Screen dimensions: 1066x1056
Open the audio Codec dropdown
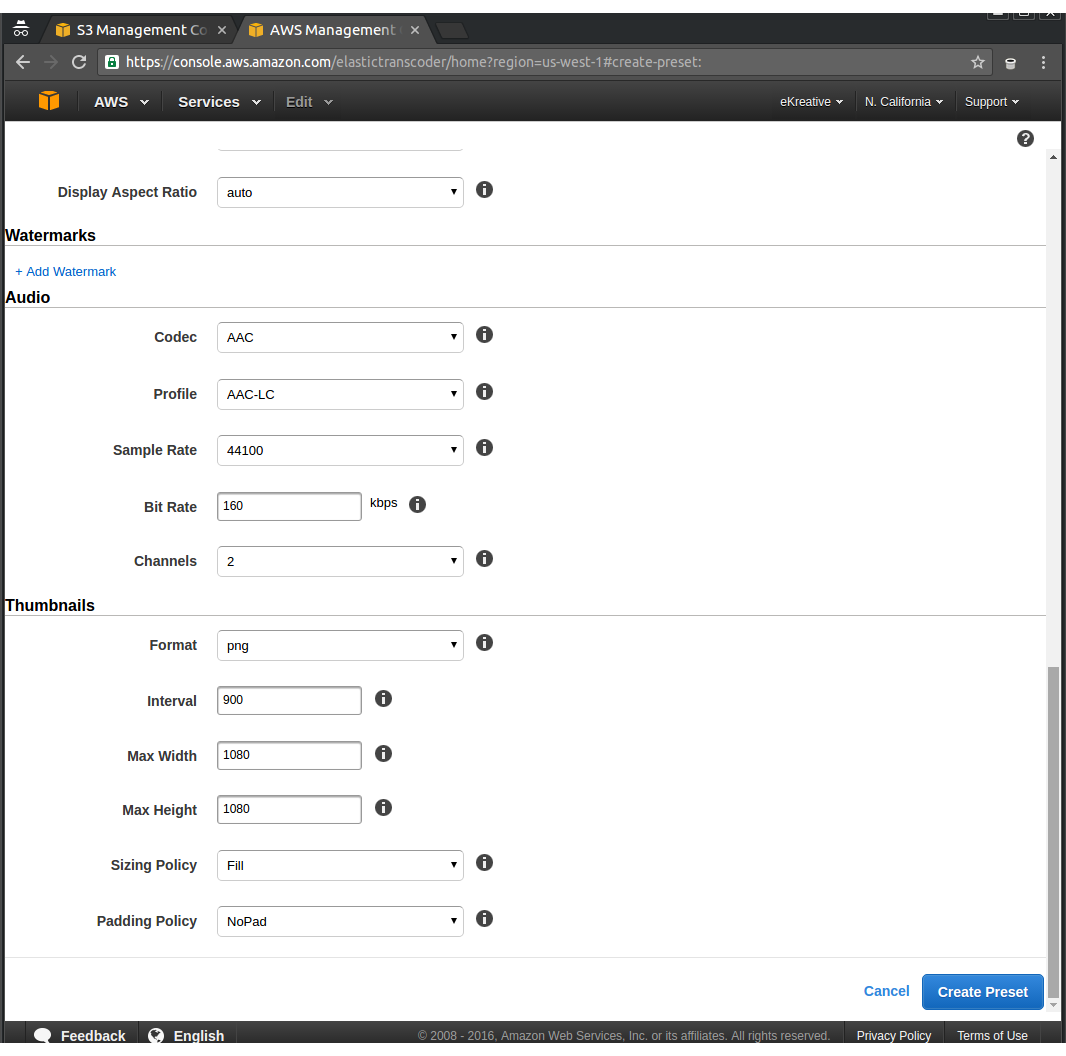(340, 337)
